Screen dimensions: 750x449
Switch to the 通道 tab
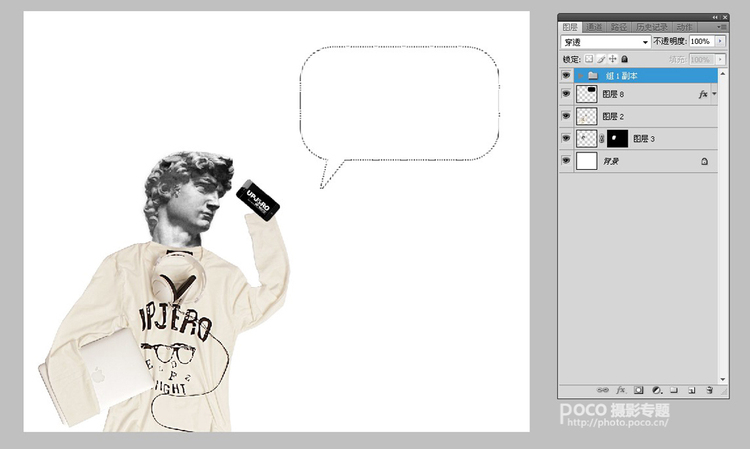pos(595,27)
